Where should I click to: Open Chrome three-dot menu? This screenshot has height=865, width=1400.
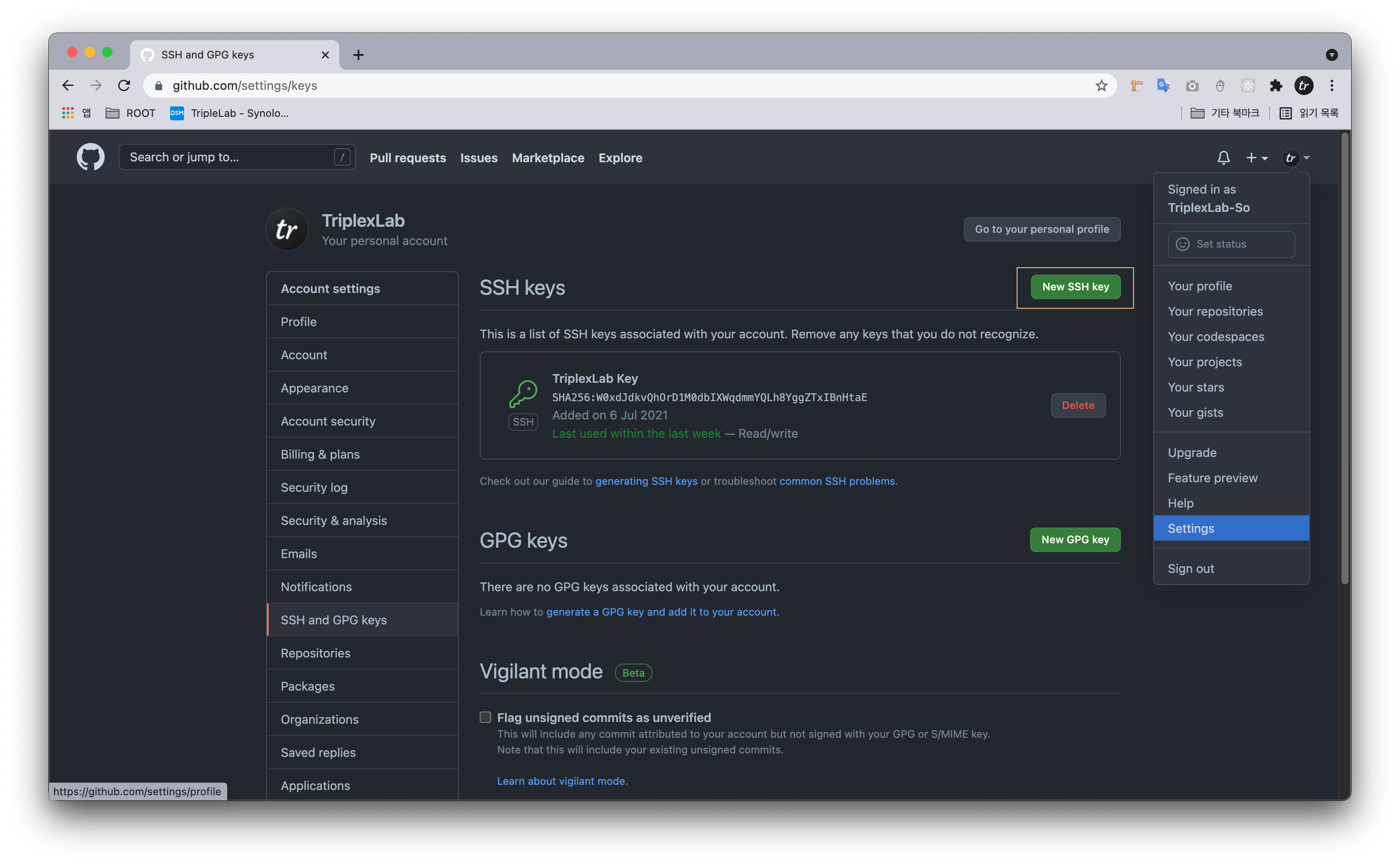coord(1332,86)
